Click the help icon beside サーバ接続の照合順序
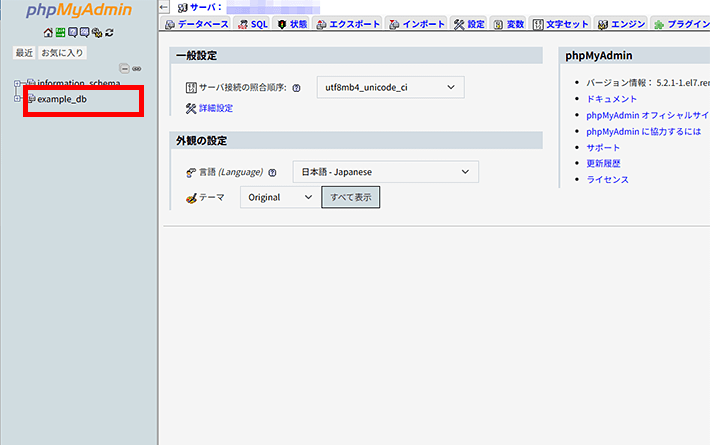 [x=296, y=88]
